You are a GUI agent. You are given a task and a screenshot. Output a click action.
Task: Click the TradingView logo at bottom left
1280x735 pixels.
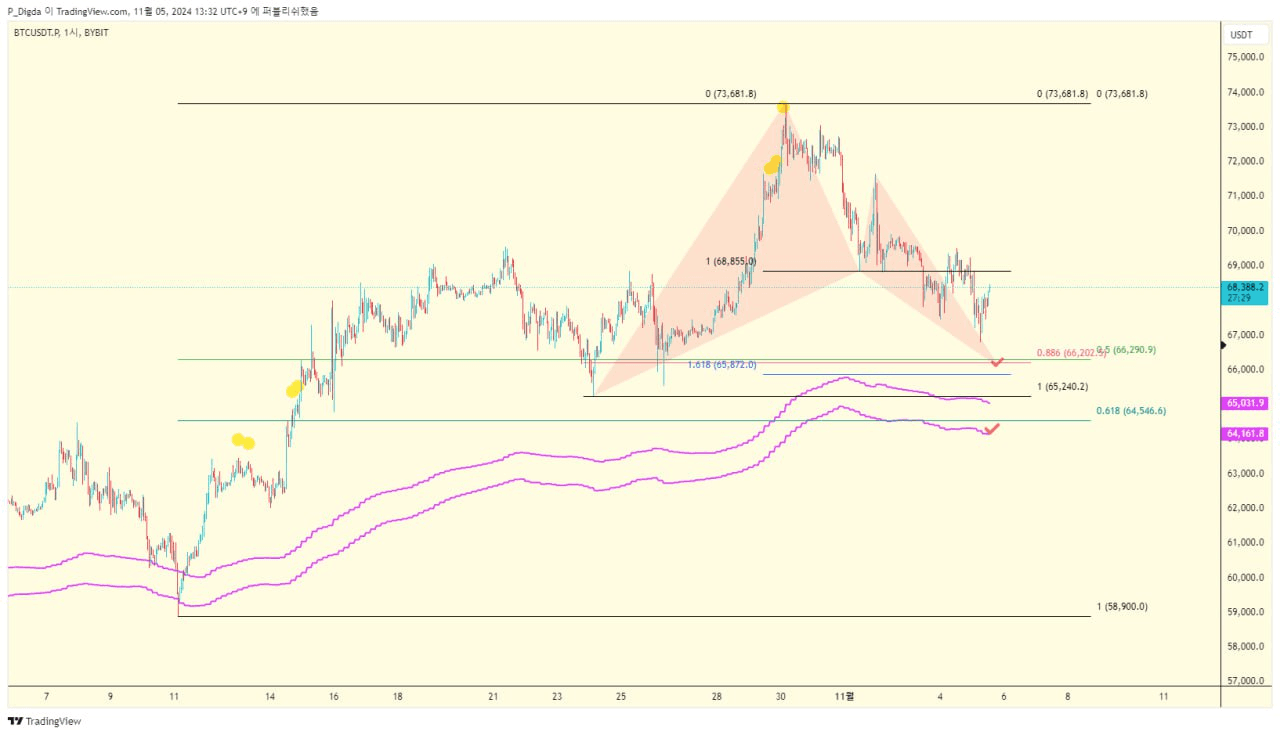coord(44,721)
